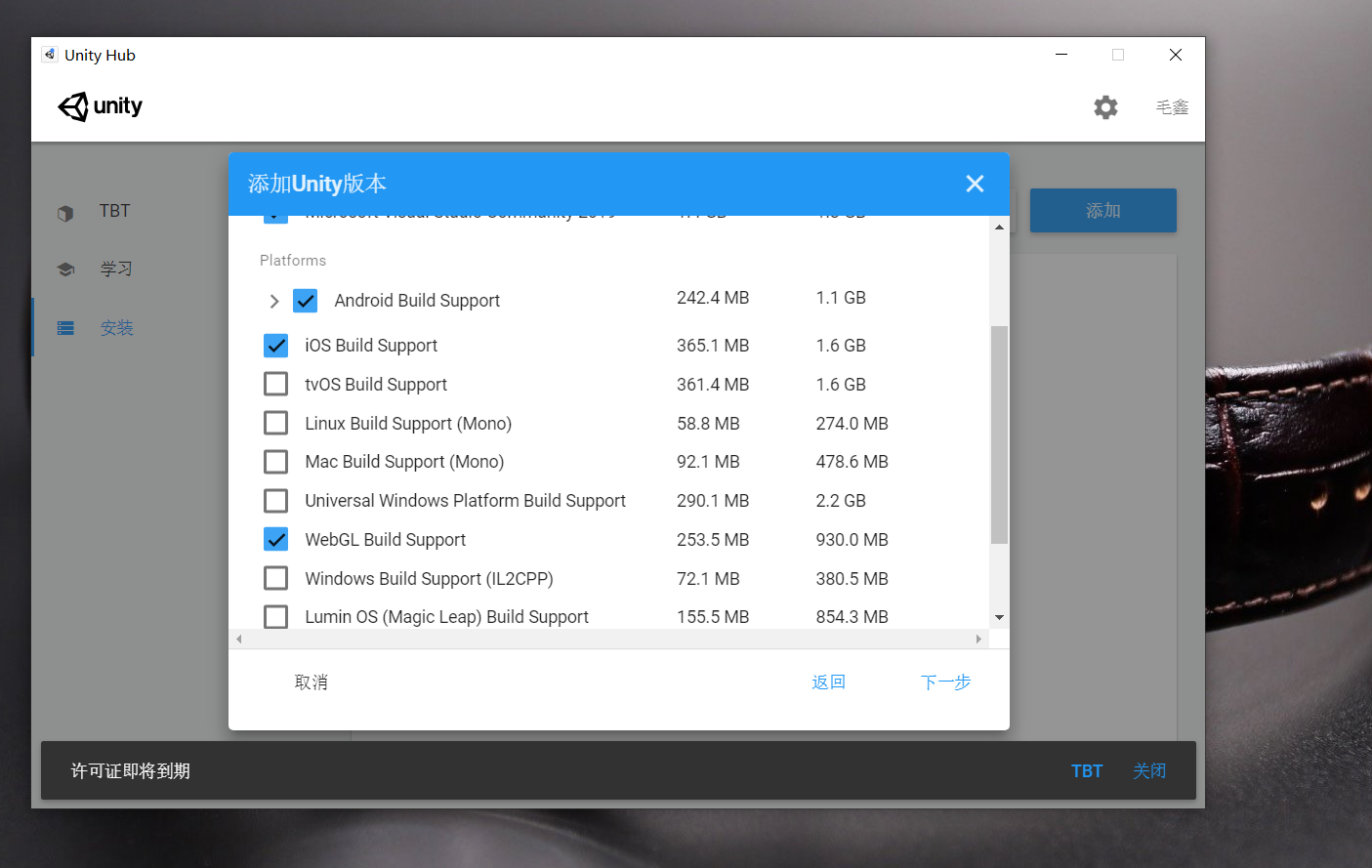The height and width of the screenshot is (868, 1372).
Task: Open the 安装 tab in the sidebar
Action: pos(116,328)
